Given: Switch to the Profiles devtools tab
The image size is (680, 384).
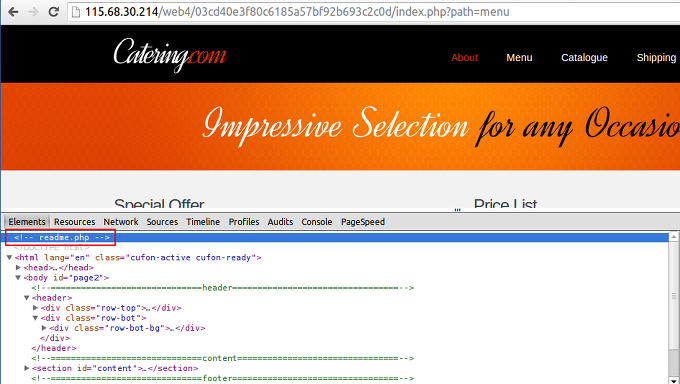Looking at the screenshot, I should (244, 222).
